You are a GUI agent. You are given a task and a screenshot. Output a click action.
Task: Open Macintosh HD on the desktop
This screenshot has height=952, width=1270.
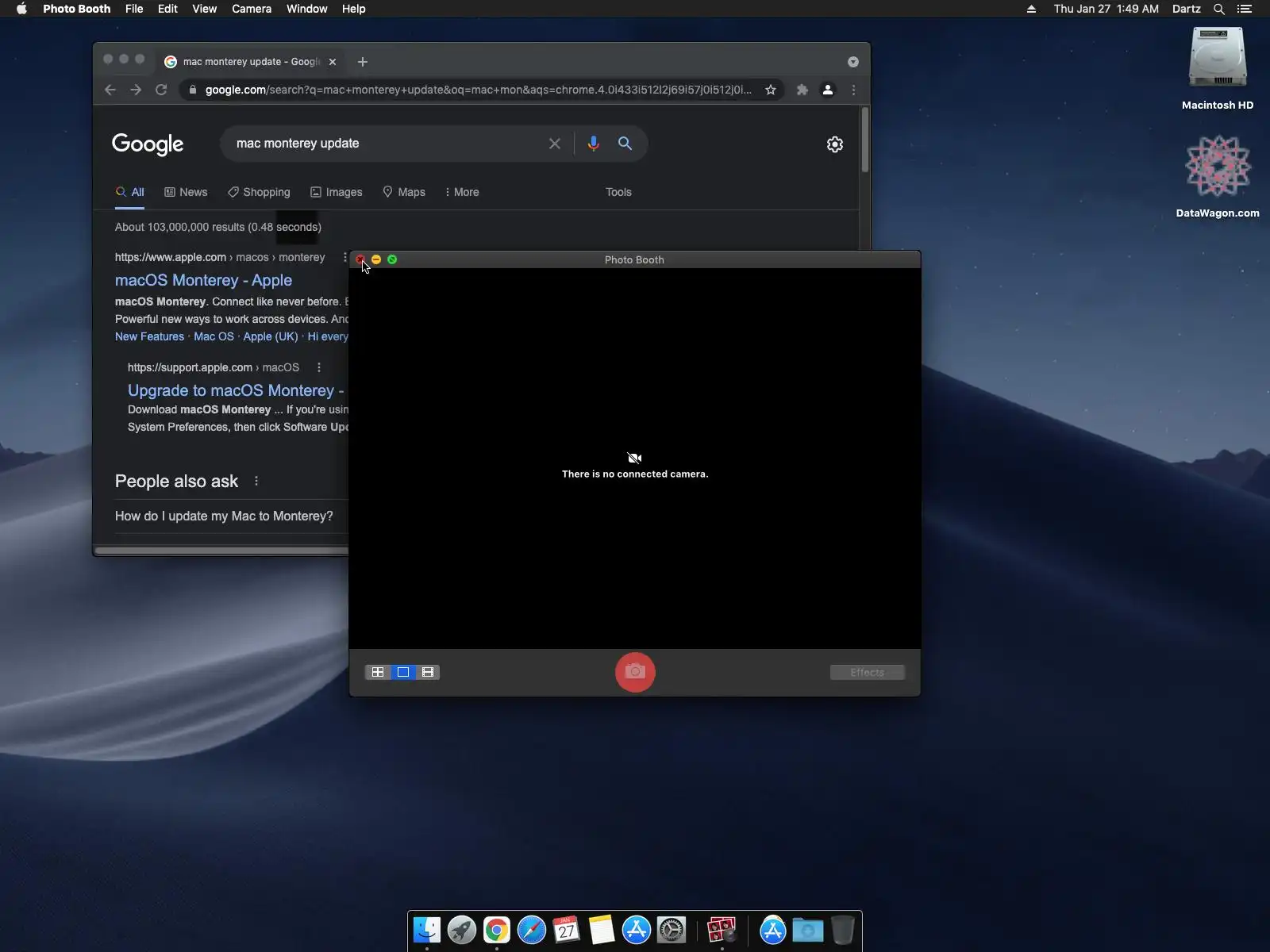[x=1218, y=69]
